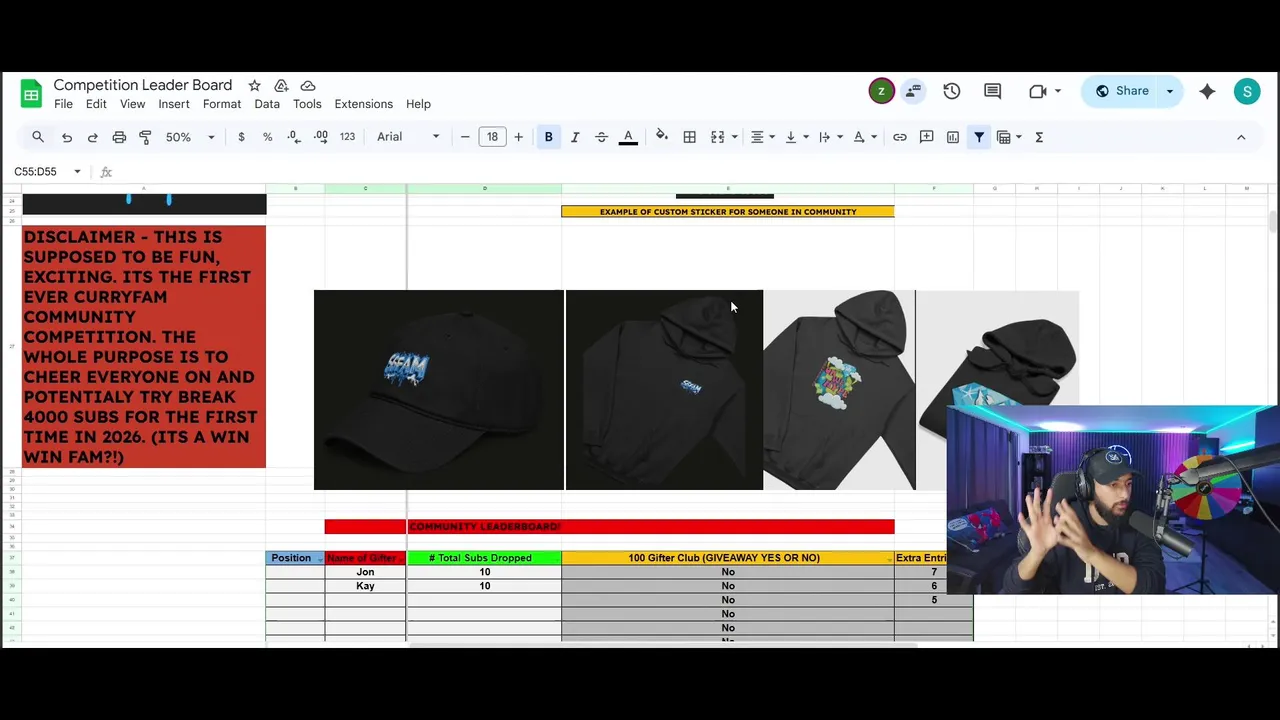Open the Functions sigma menu
1280x720 pixels.
click(1039, 137)
